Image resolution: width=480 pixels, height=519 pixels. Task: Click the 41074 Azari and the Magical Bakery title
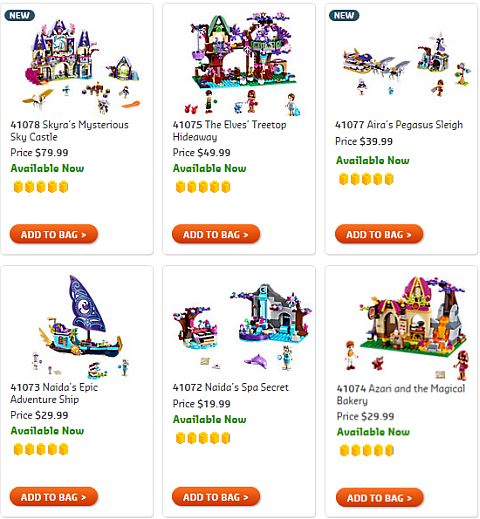click(401, 395)
